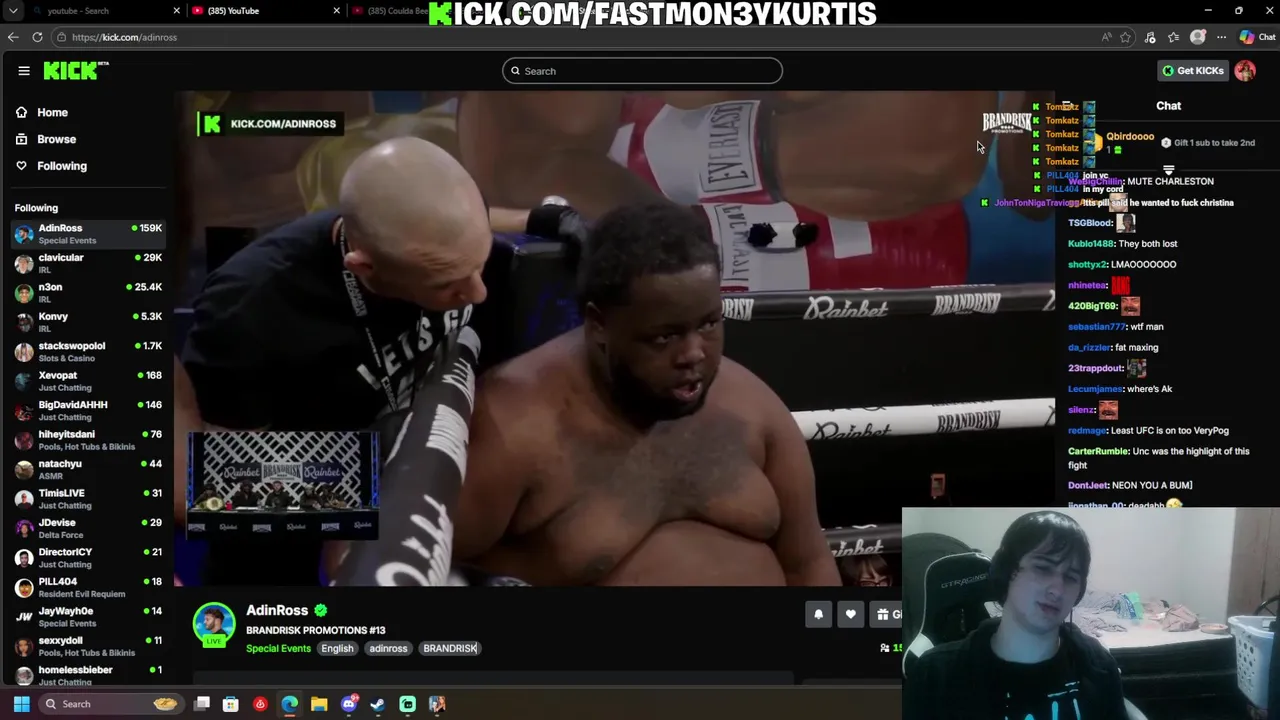Click Qbirdoooo in the chat leaderboard
This screenshot has width=1280, height=720.
click(x=1130, y=136)
